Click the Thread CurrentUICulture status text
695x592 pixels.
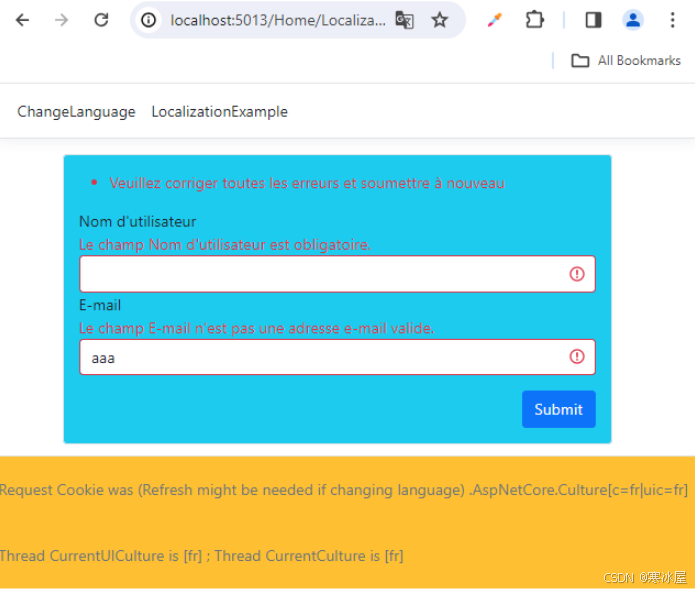202,556
